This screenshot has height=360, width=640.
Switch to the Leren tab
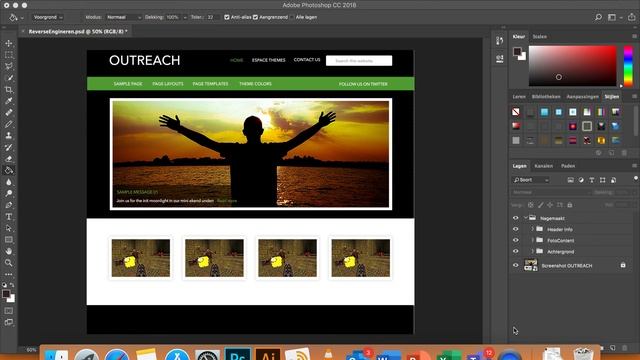tap(519, 97)
